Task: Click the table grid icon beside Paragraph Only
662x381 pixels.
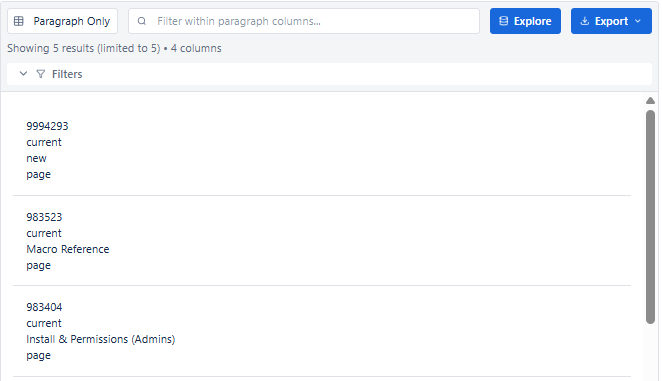Action: coord(19,21)
